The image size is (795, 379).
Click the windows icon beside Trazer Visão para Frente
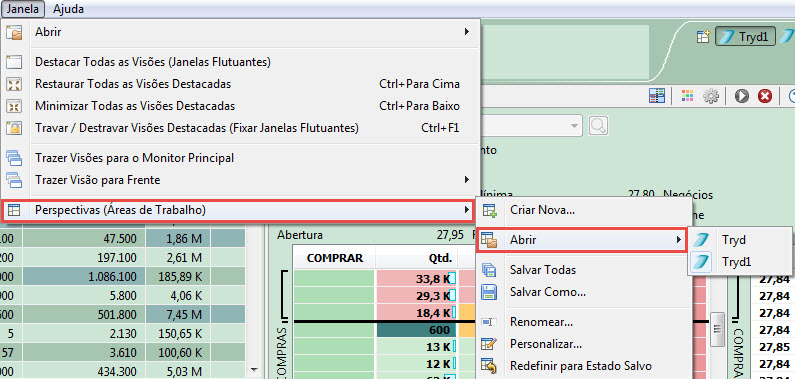click(14, 179)
